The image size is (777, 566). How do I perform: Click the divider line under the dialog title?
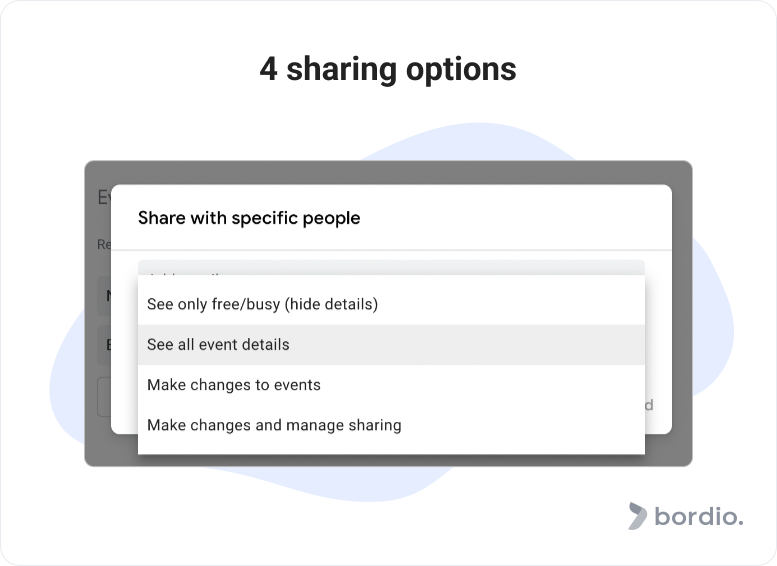pos(391,250)
